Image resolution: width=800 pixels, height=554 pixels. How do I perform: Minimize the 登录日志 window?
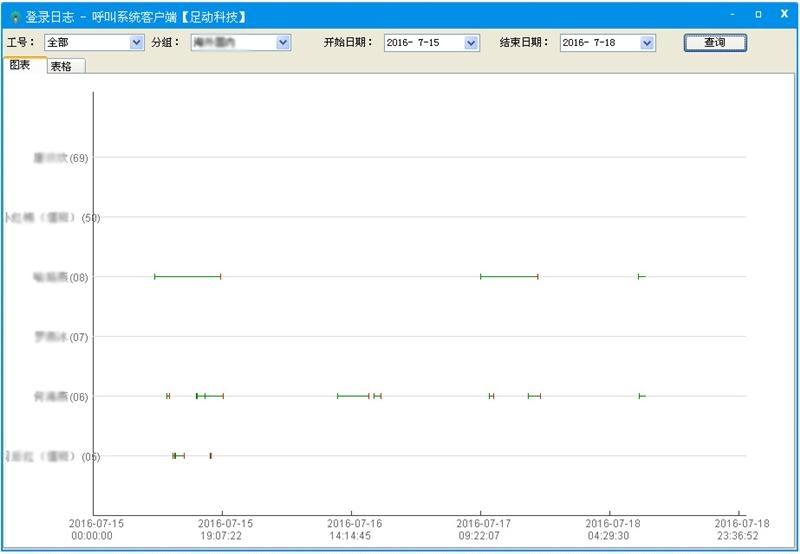point(735,15)
